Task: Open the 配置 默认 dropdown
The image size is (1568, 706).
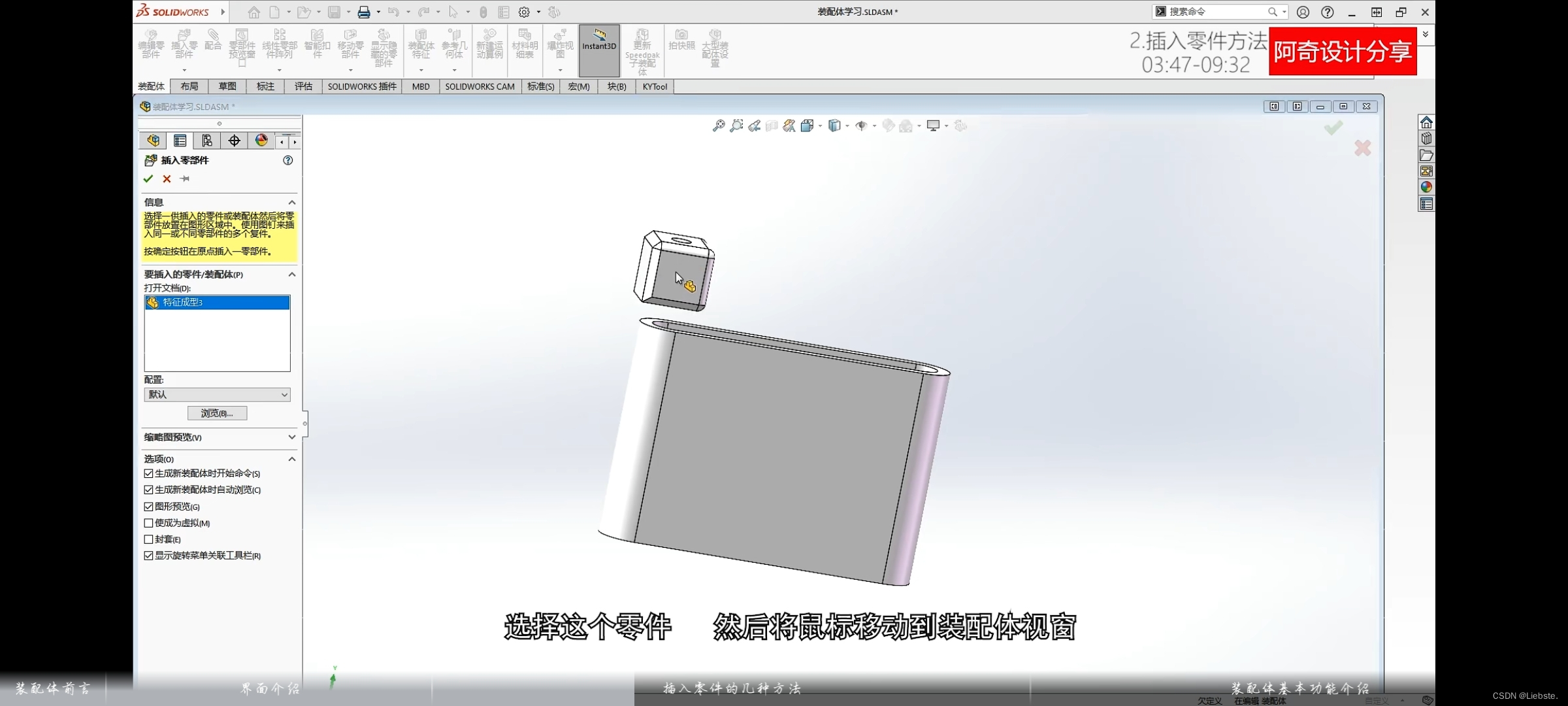Action: (217, 395)
